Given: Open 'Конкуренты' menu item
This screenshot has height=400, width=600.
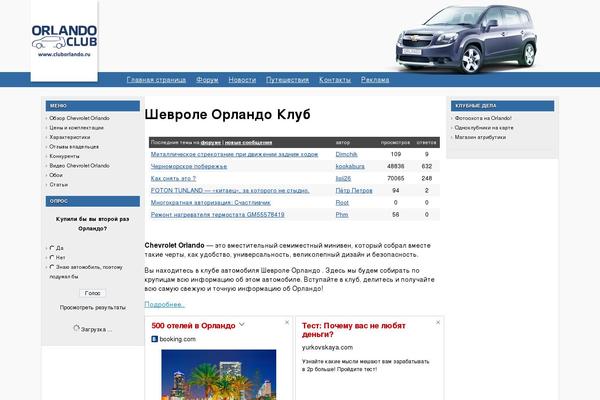Looking at the screenshot, I should coord(64,156).
